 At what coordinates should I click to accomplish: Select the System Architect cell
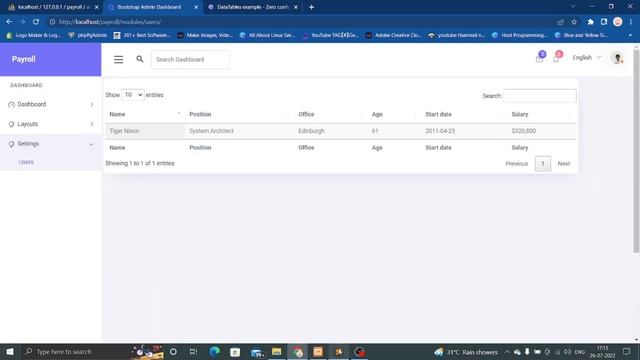pyautogui.click(x=240, y=131)
